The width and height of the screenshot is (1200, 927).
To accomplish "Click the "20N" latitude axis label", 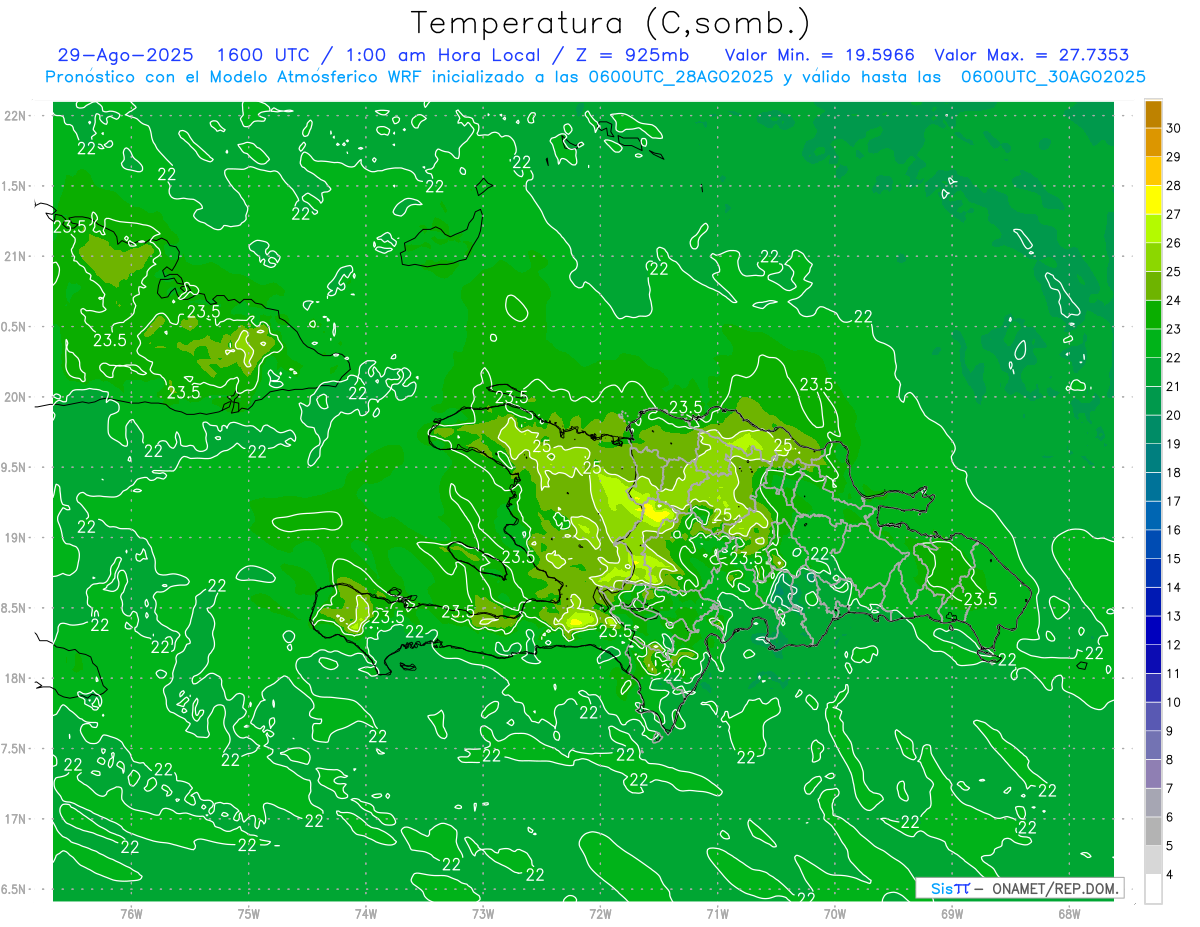I will 16,397.
